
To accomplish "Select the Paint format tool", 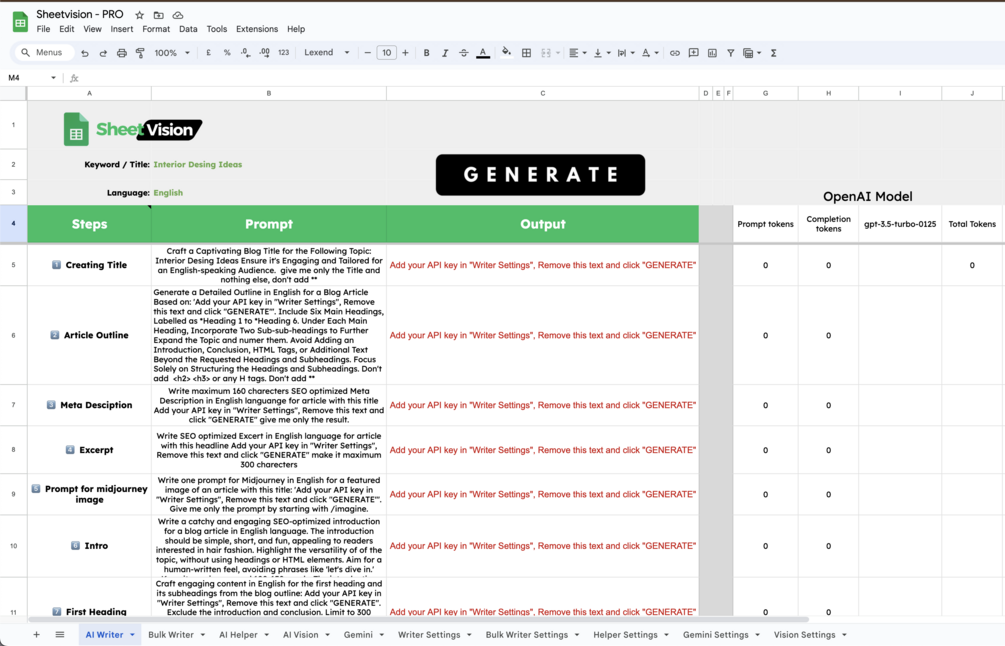I will click(x=140, y=53).
